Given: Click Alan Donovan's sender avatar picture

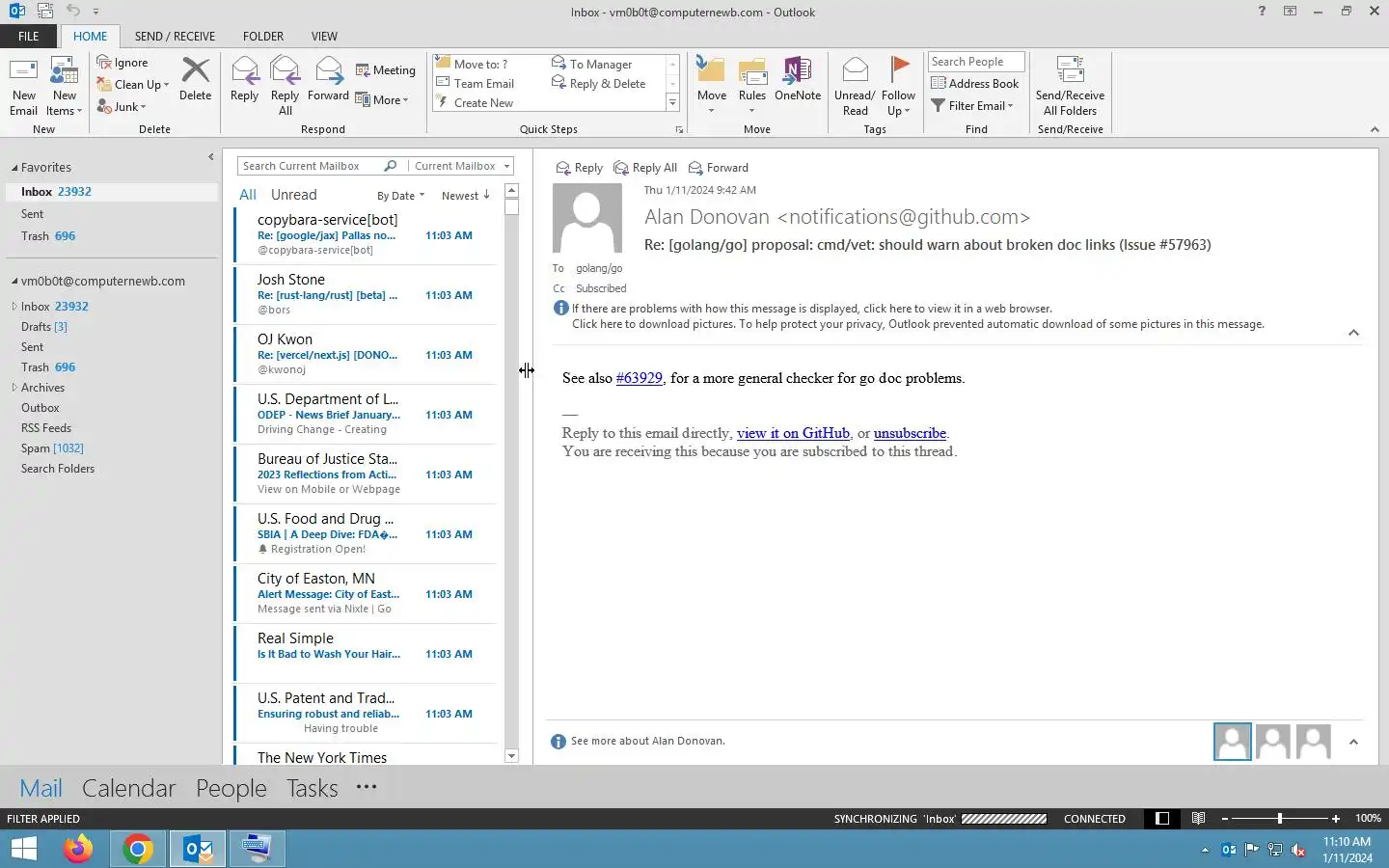Looking at the screenshot, I should [587, 218].
